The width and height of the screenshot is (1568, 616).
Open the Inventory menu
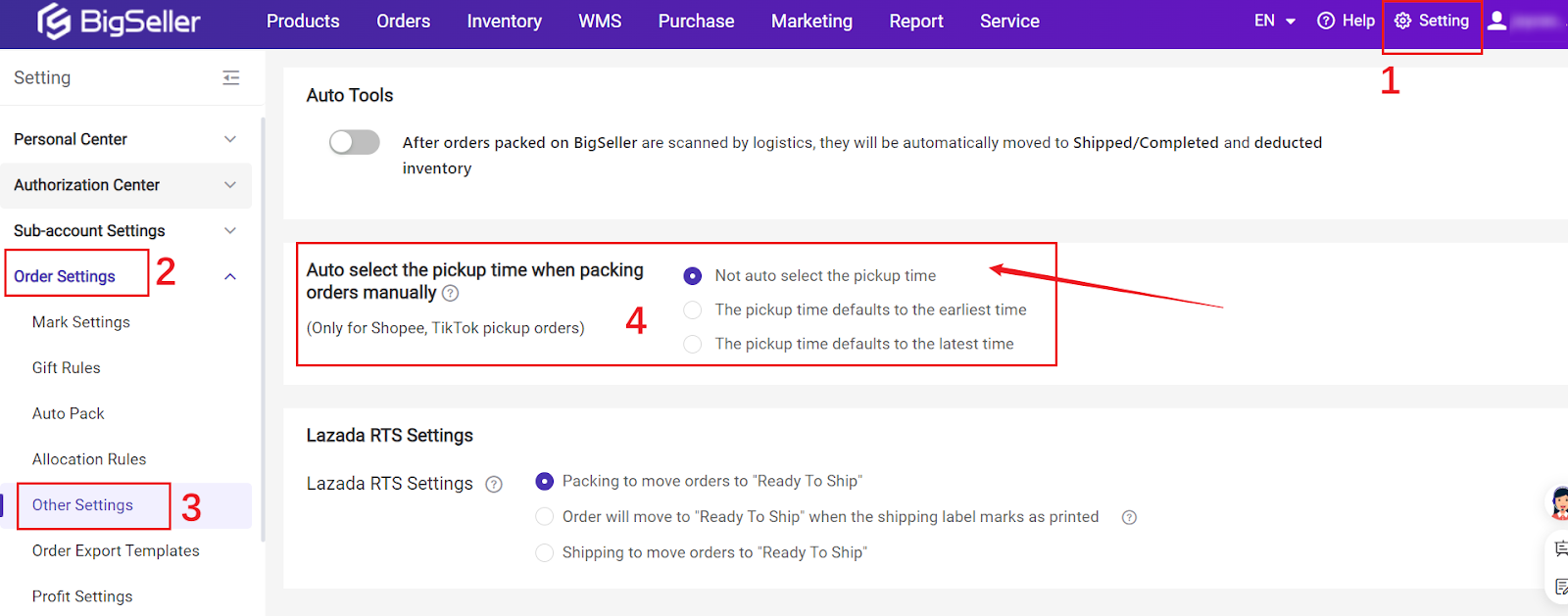(504, 21)
